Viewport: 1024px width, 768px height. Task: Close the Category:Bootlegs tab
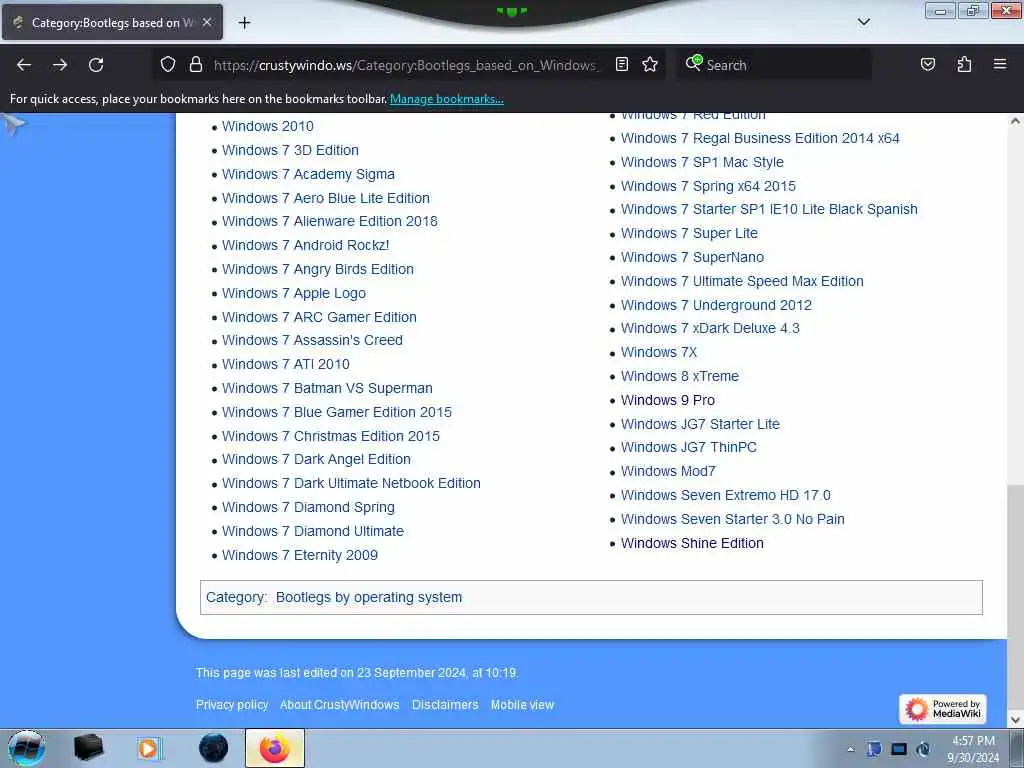pyautogui.click(x=207, y=22)
